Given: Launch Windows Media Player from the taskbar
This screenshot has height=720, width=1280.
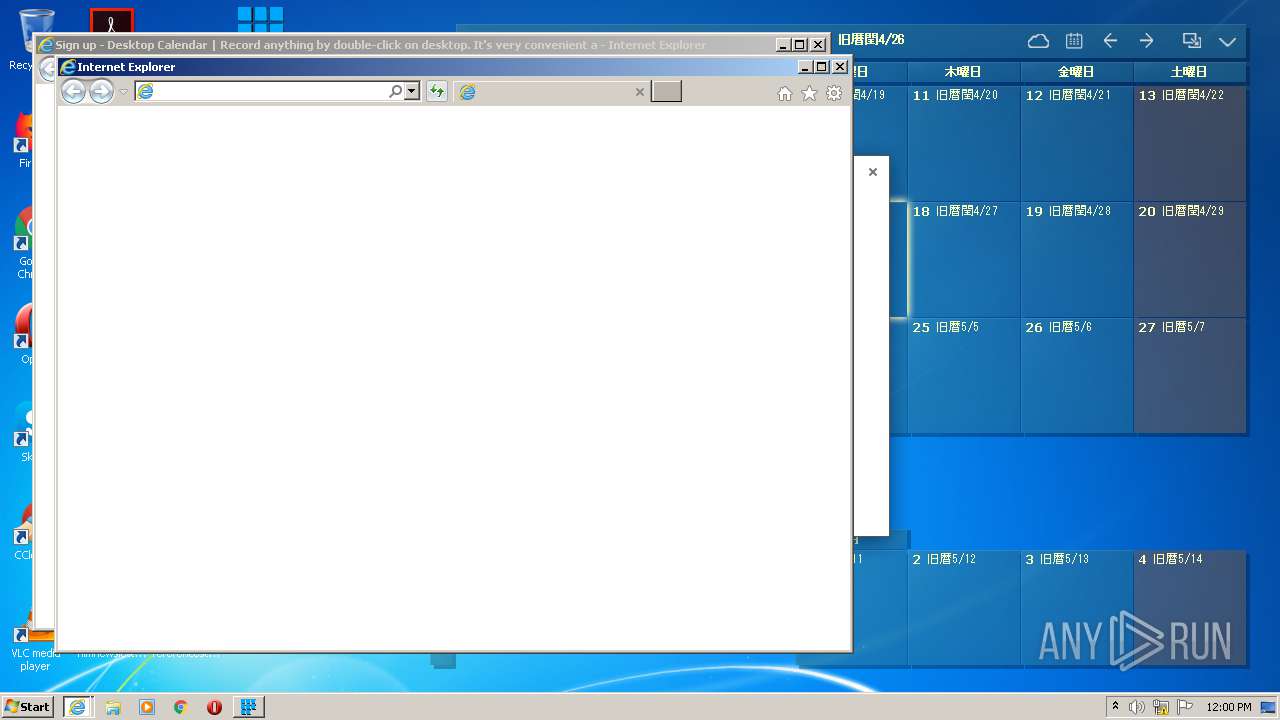Looking at the screenshot, I should (147, 707).
